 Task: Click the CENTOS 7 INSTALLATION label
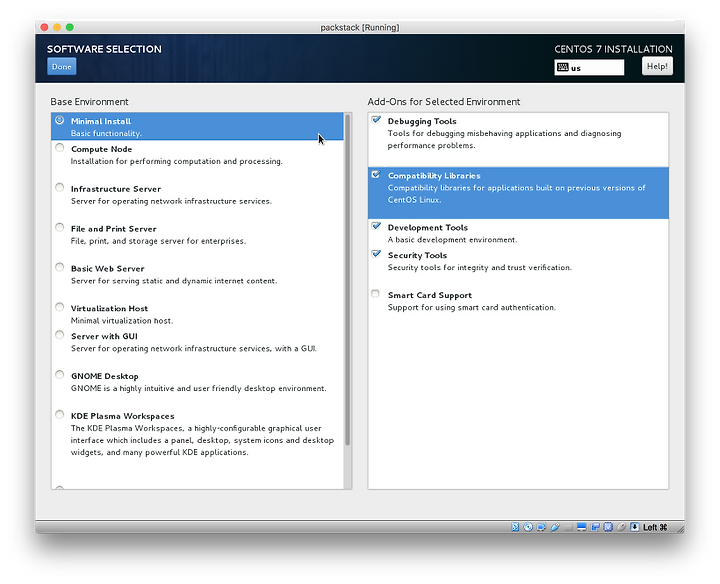tap(613, 49)
